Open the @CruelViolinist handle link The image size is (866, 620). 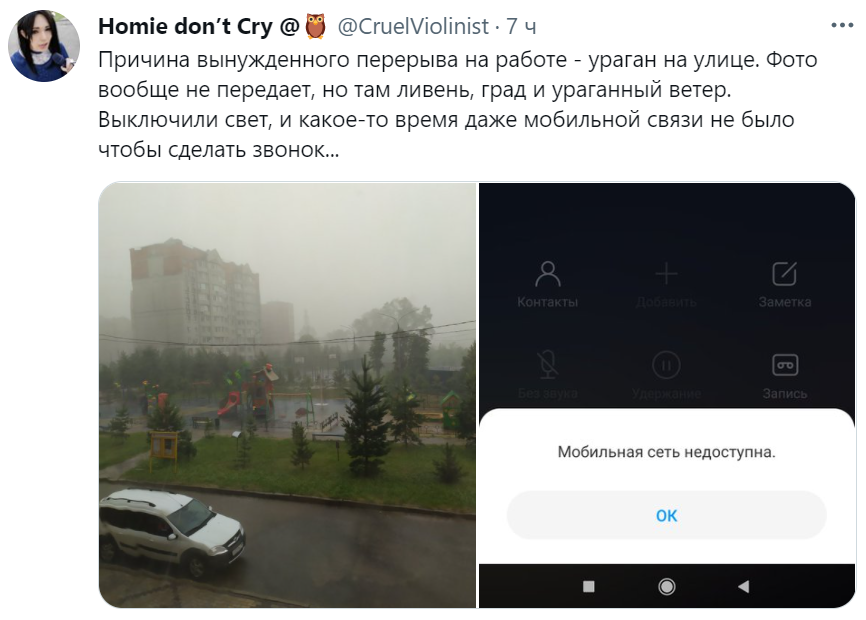click(x=413, y=26)
